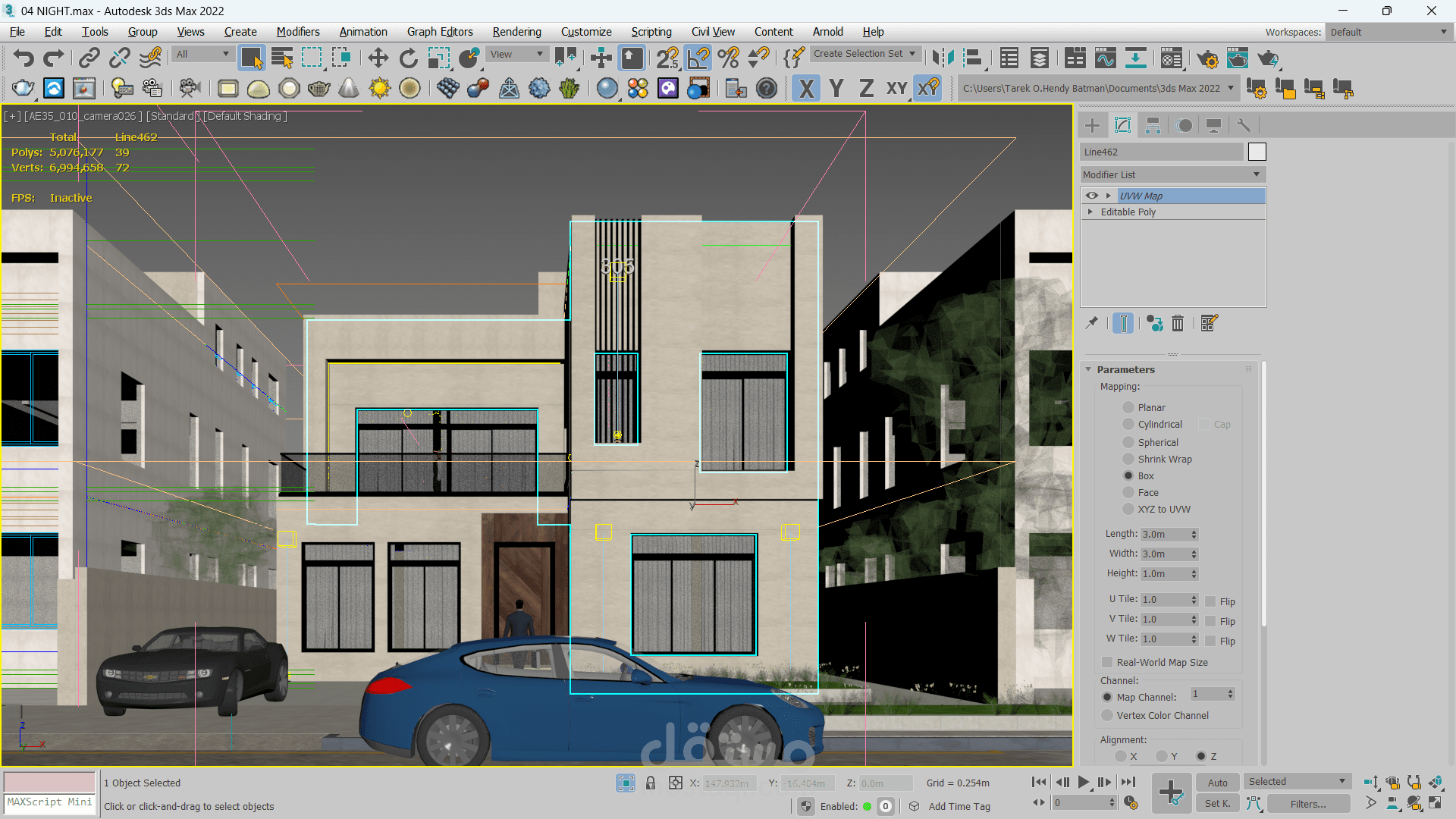Select the Move transform tool
This screenshot has height=819, width=1456.
point(378,58)
